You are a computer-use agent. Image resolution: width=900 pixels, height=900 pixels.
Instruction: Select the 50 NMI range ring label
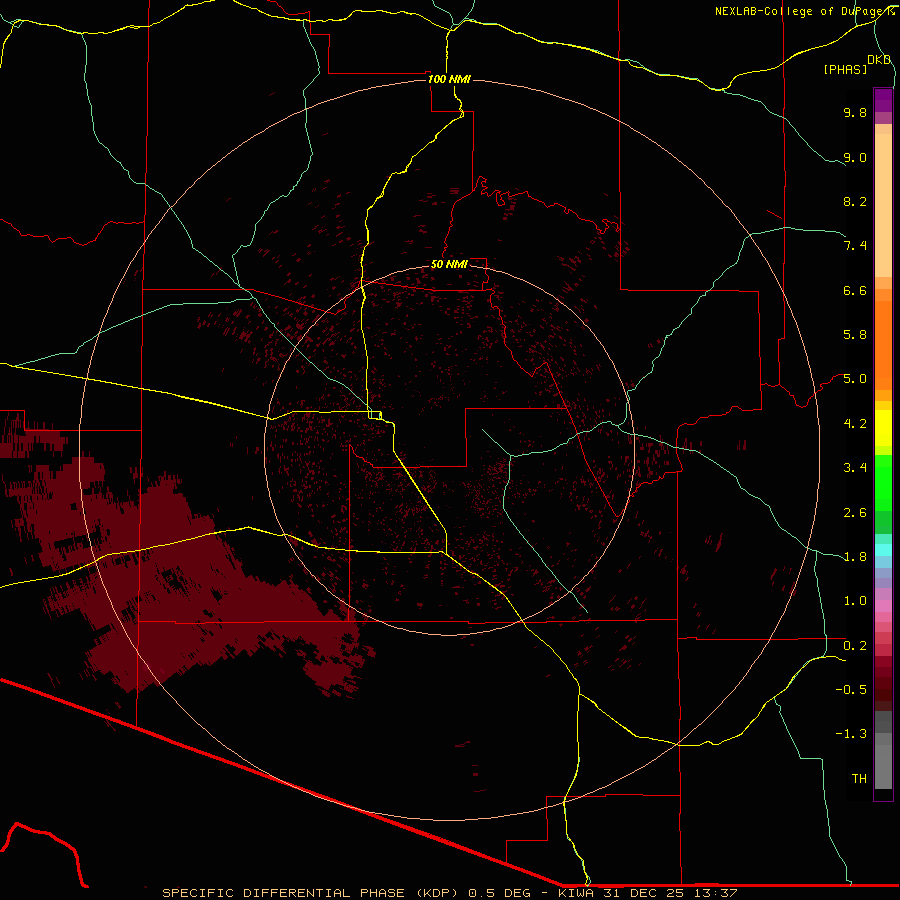(x=449, y=264)
